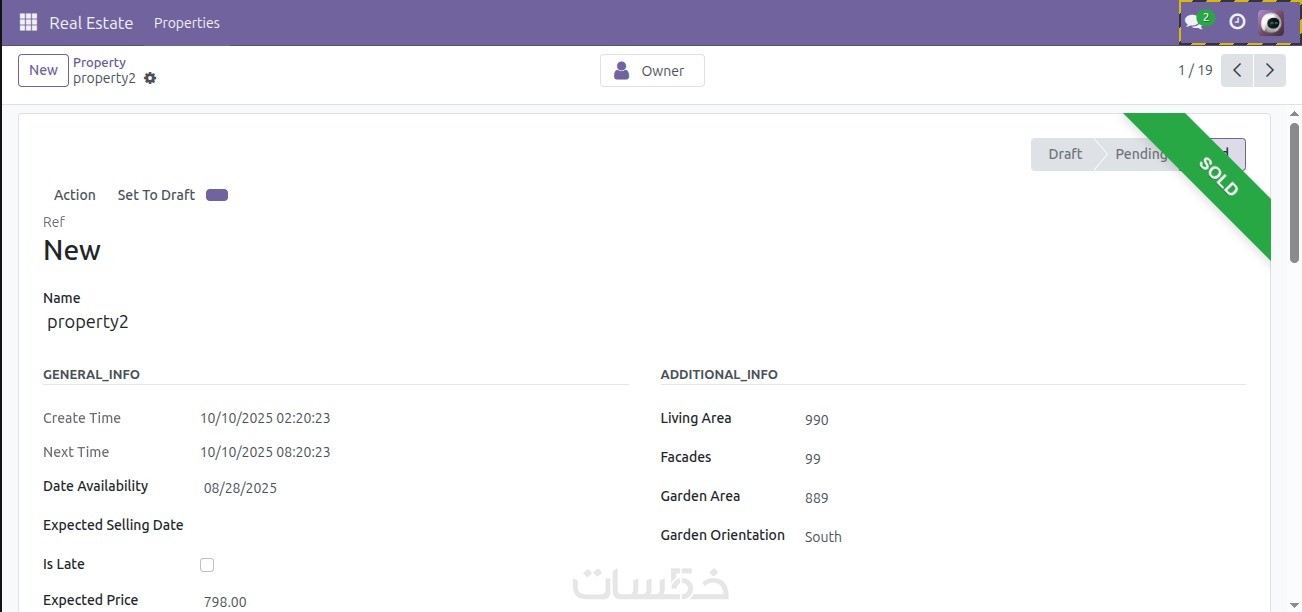Click the ADDITIONAL_INFO section heading
This screenshot has height=612, width=1302.
[x=719, y=375]
